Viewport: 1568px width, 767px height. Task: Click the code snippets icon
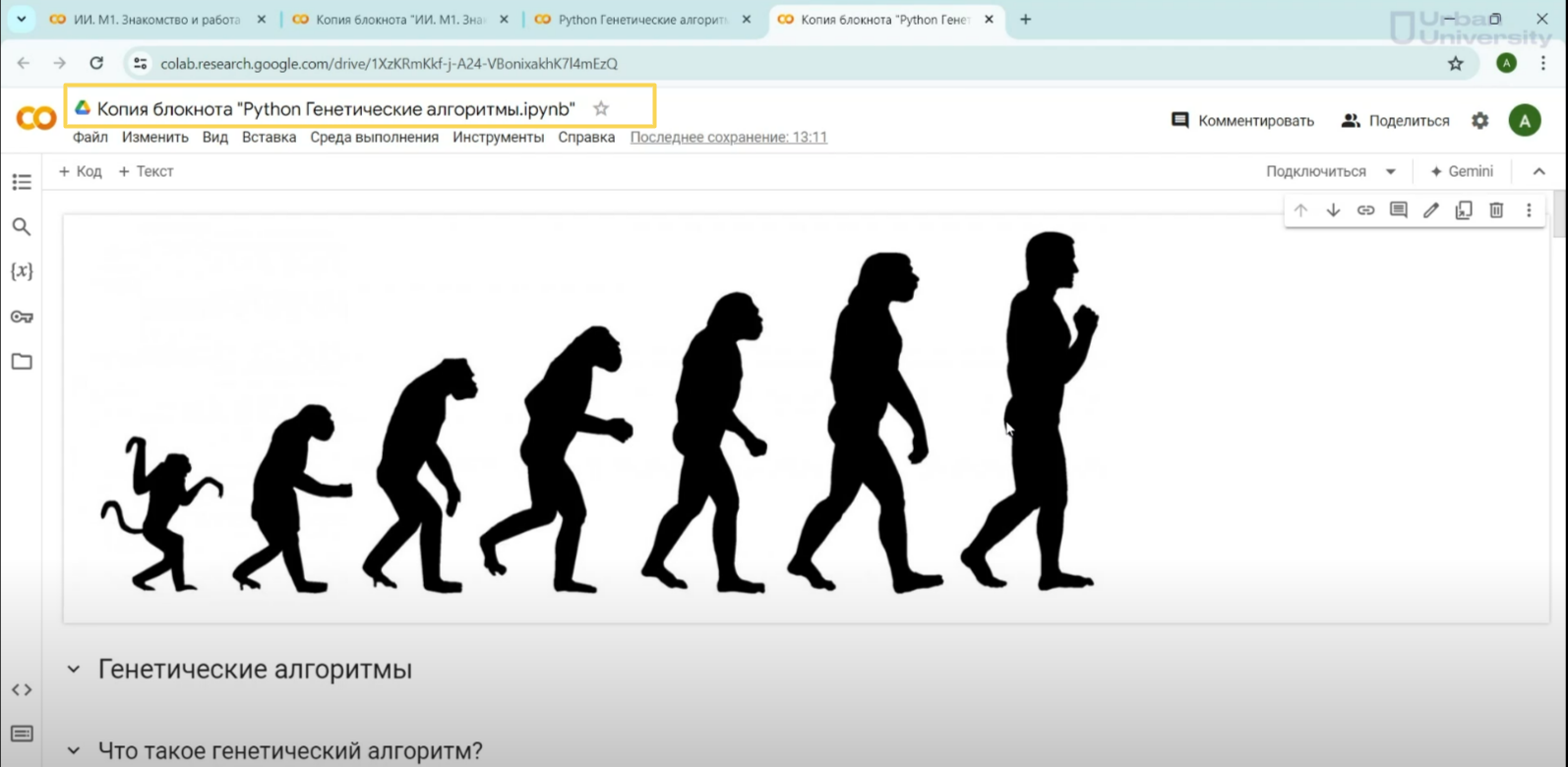(x=22, y=689)
